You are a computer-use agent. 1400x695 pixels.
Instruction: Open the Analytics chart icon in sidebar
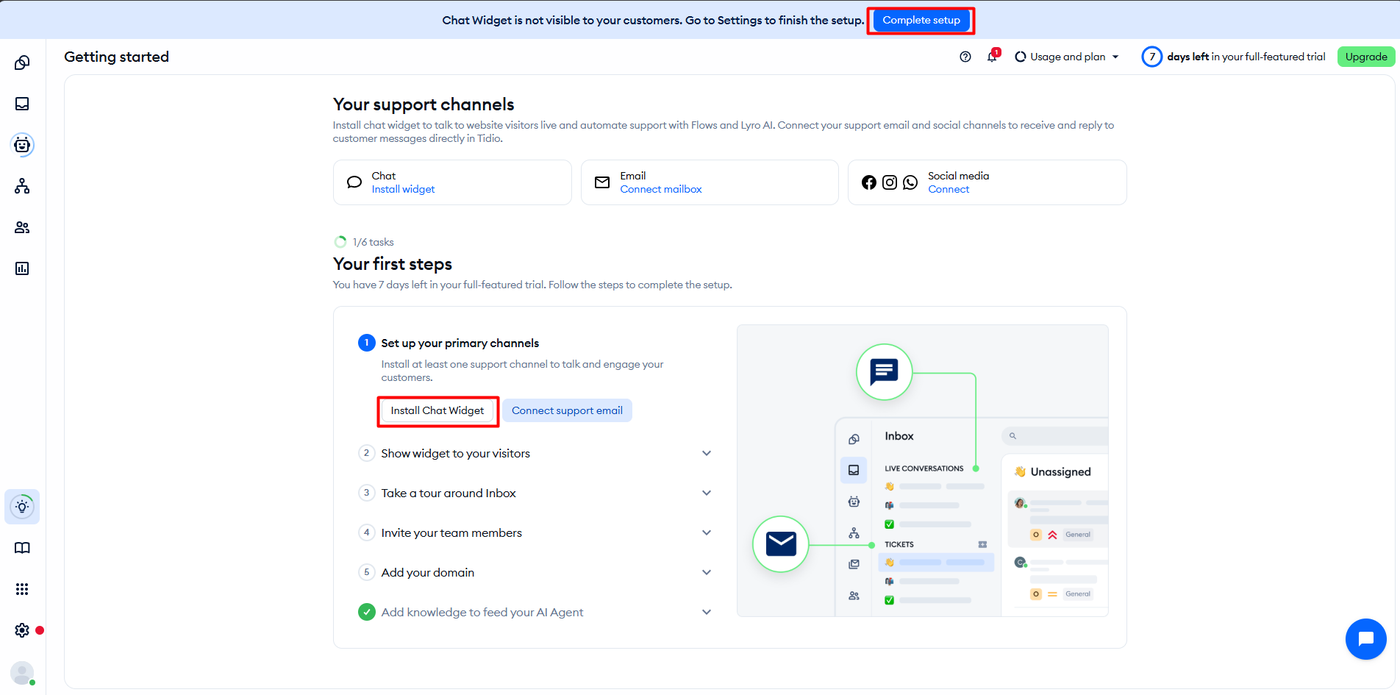(22, 268)
